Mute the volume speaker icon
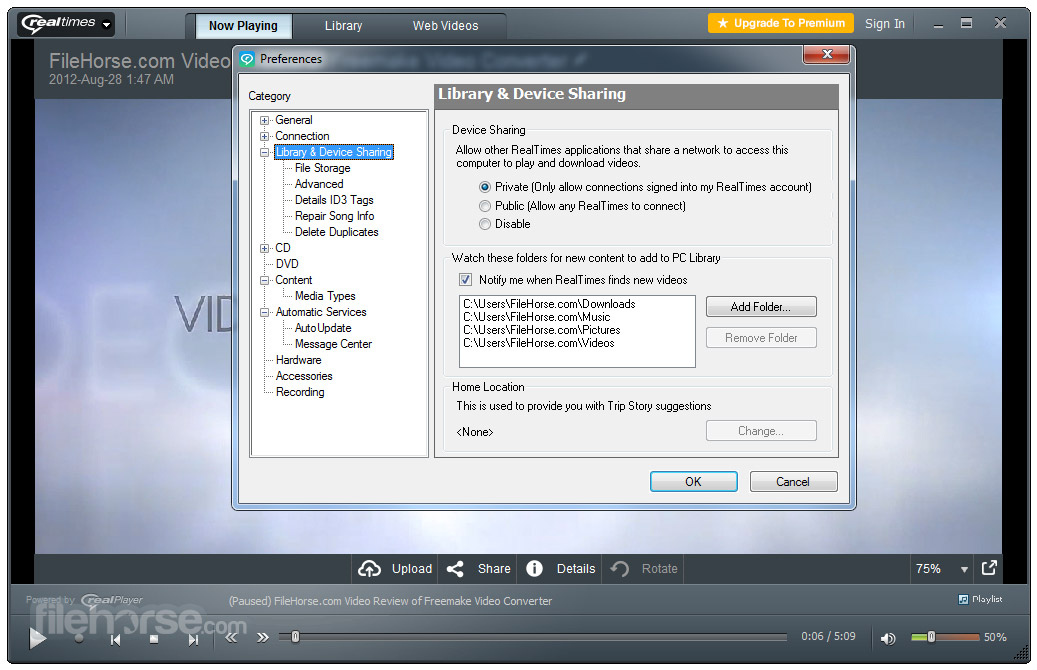The height and width of the screenshot is (670, 1037). click(x=888, y=638)
